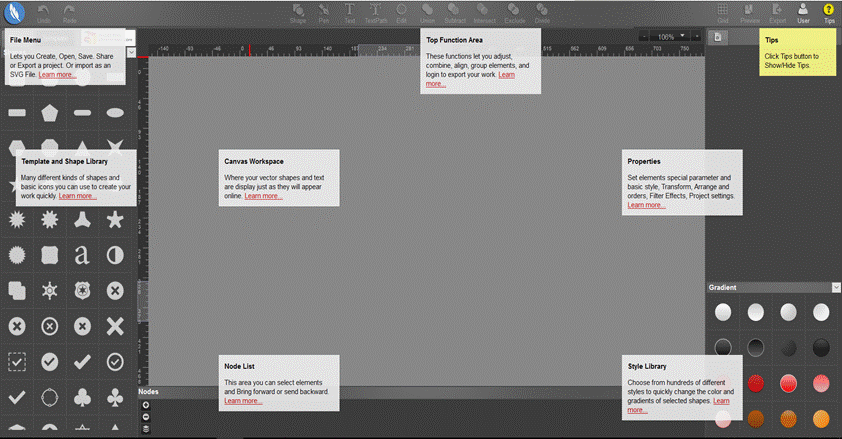The image size is (842, 439).
Task: Follow Learn more in Template and Shape Library tip
Action: coord(77,196)
